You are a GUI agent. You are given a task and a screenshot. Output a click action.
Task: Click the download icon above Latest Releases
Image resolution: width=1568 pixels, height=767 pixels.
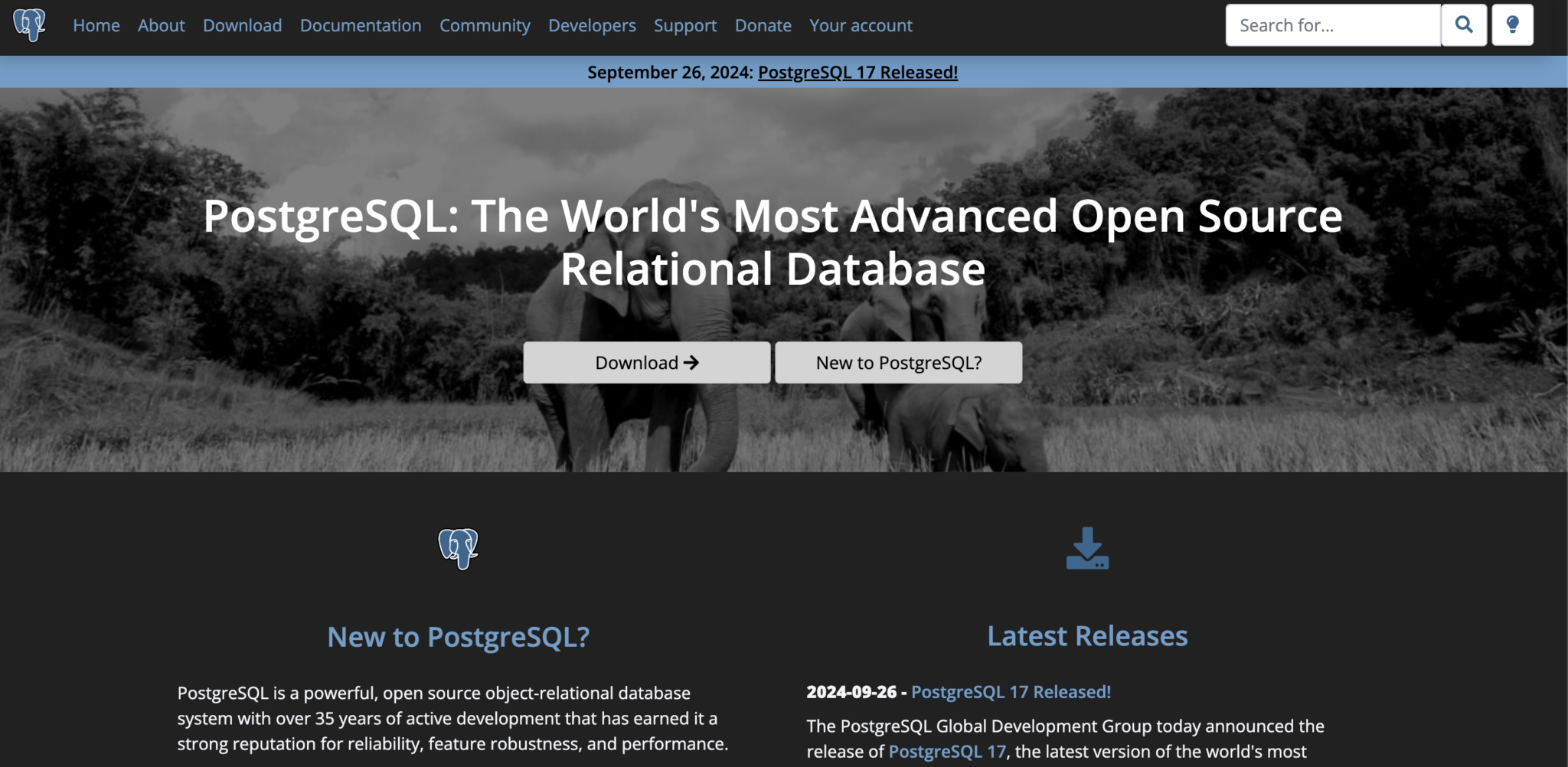pos(1087,548)
